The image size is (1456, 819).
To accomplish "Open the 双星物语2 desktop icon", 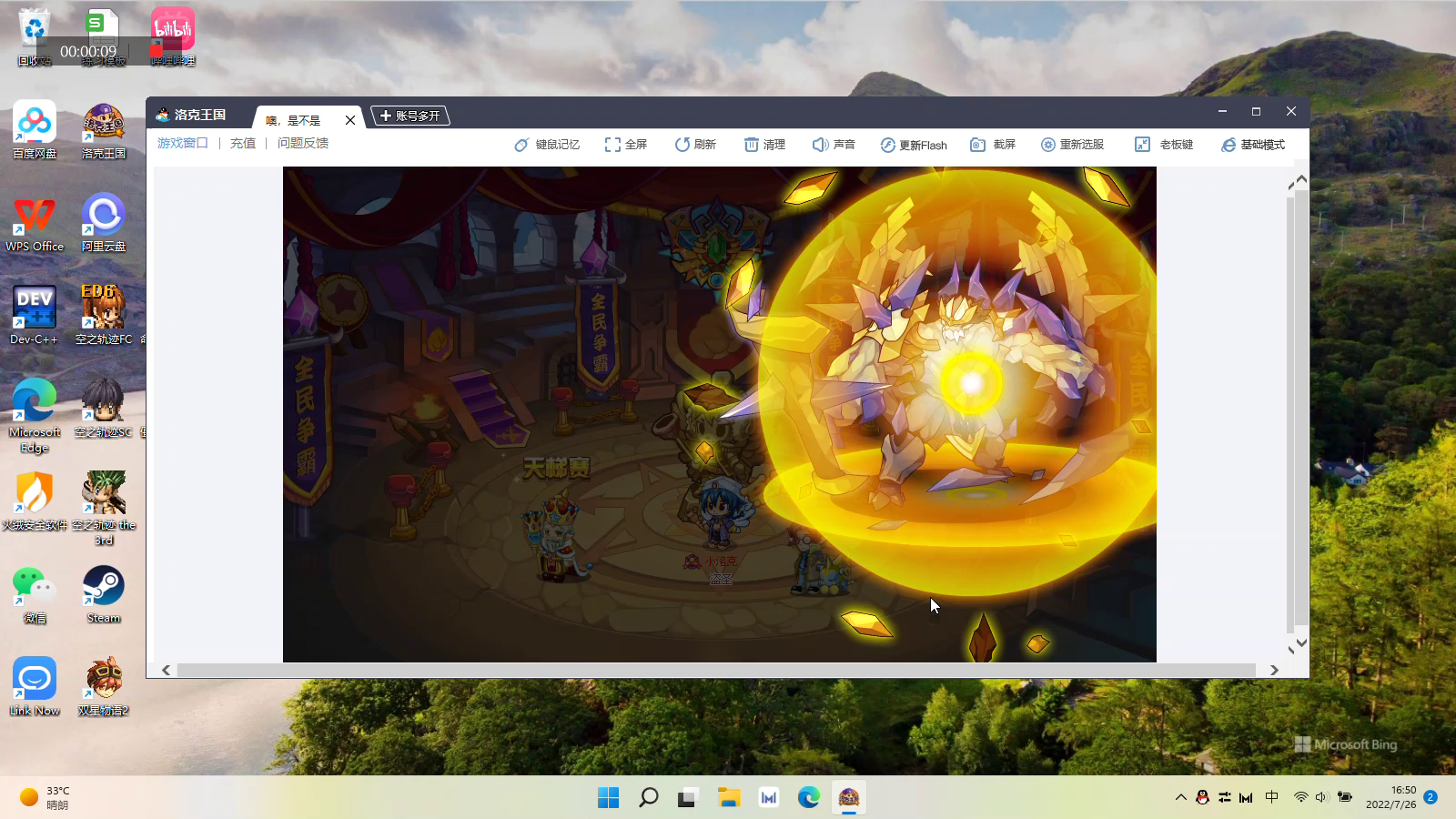I will point(104,687).
